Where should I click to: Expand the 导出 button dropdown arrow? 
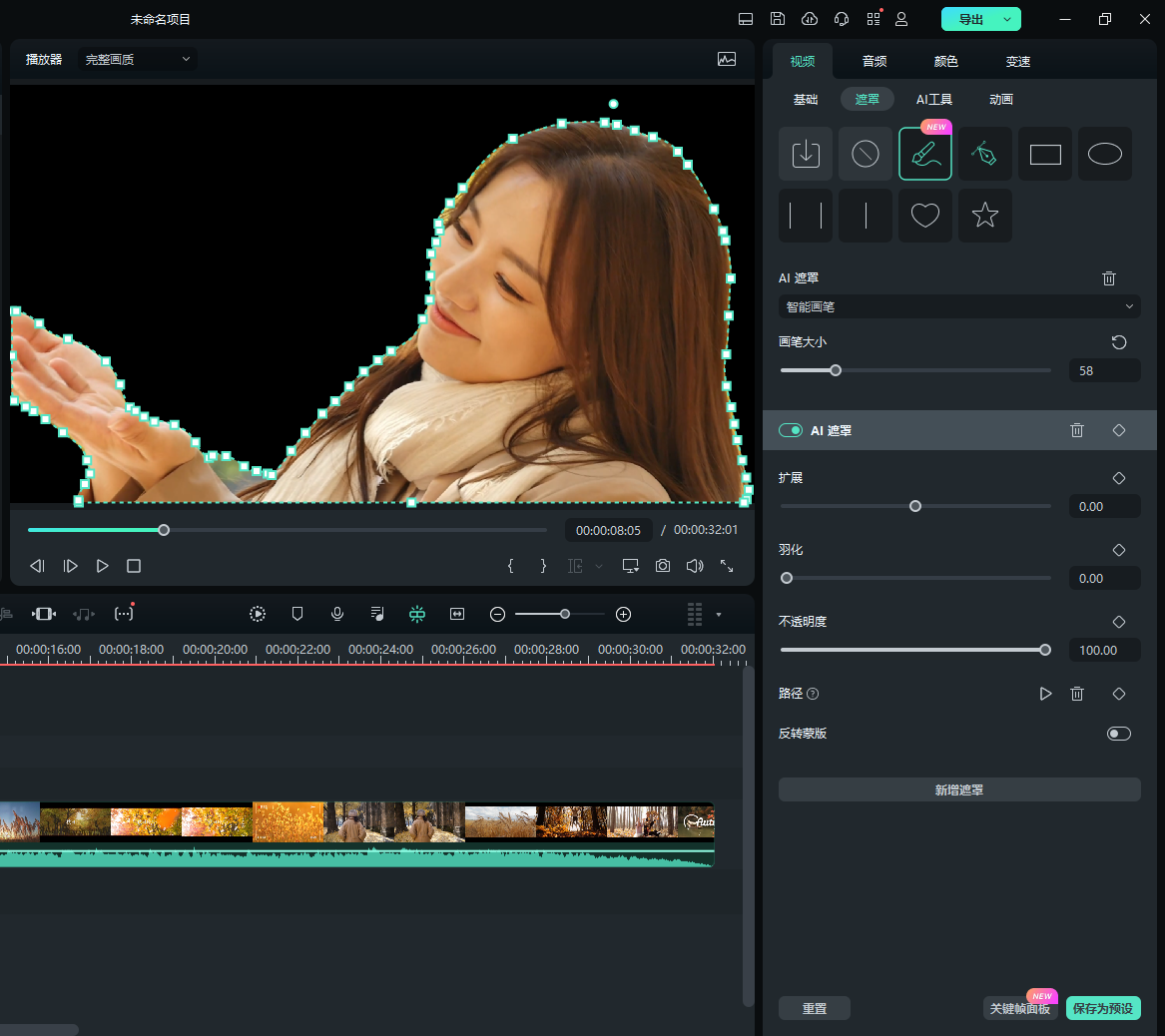click(1007, 19)
